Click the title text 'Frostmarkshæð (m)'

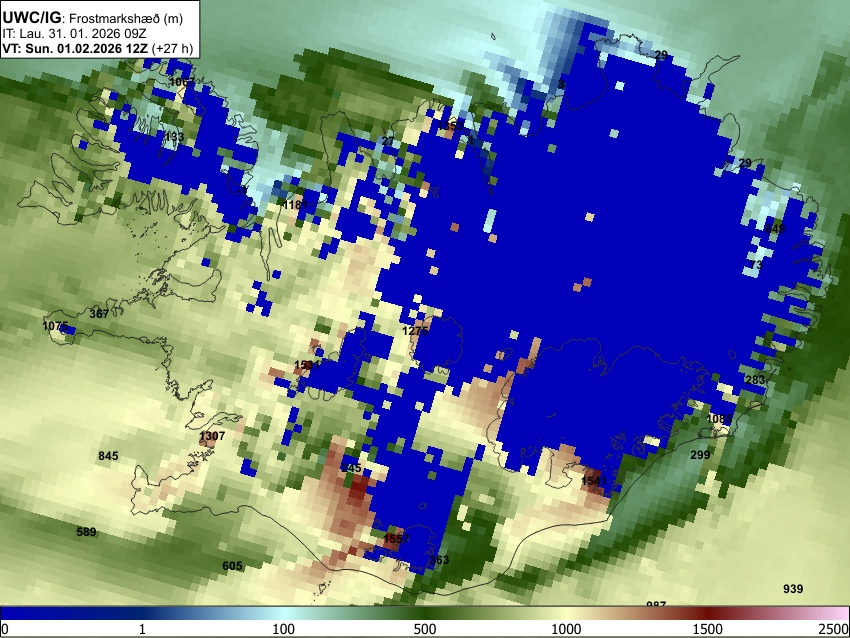[126, 18]
